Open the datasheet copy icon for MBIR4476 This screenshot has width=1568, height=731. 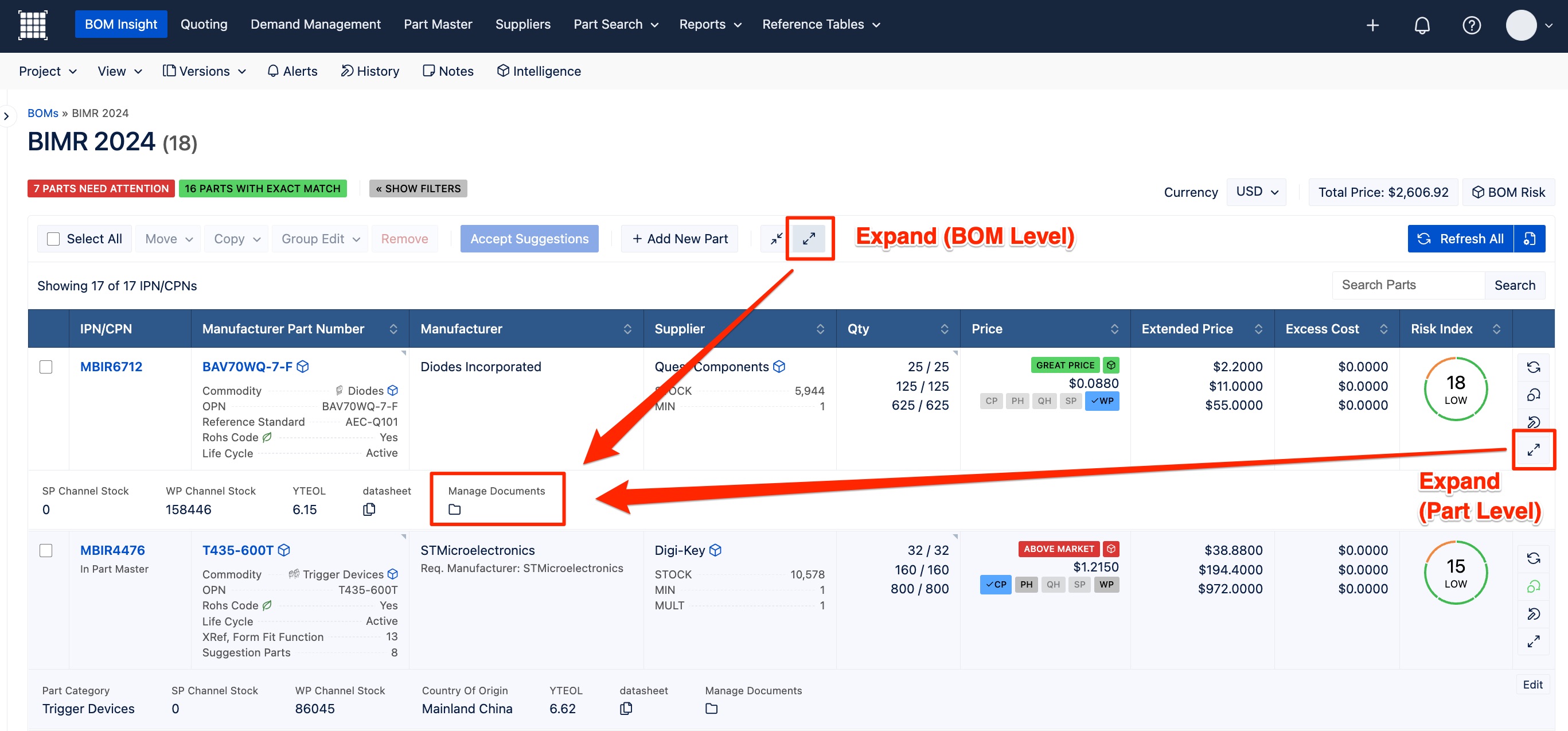pyautogui.click(x=626, y=709)
